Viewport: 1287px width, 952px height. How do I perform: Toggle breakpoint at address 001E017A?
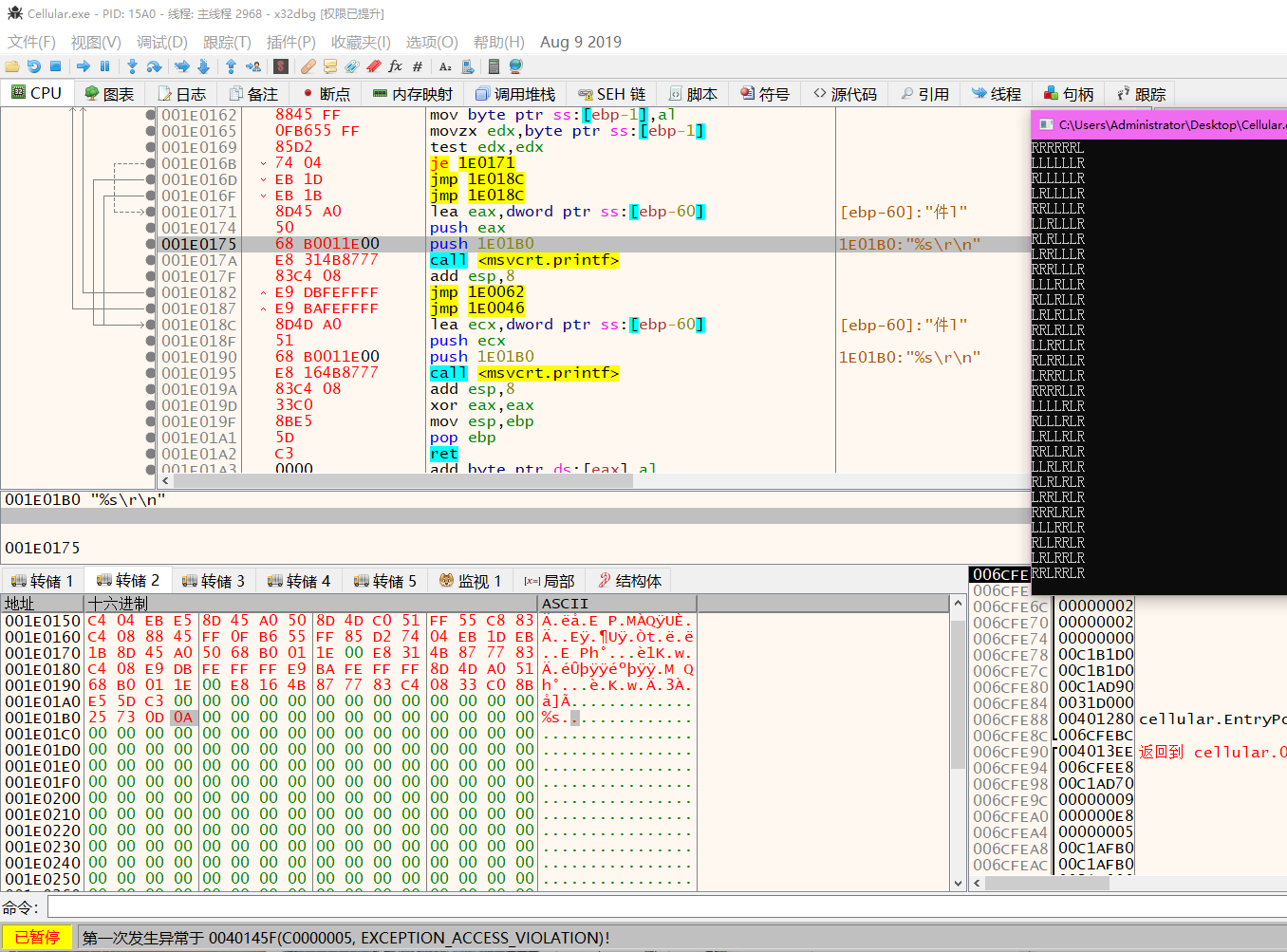click(151, 260)
